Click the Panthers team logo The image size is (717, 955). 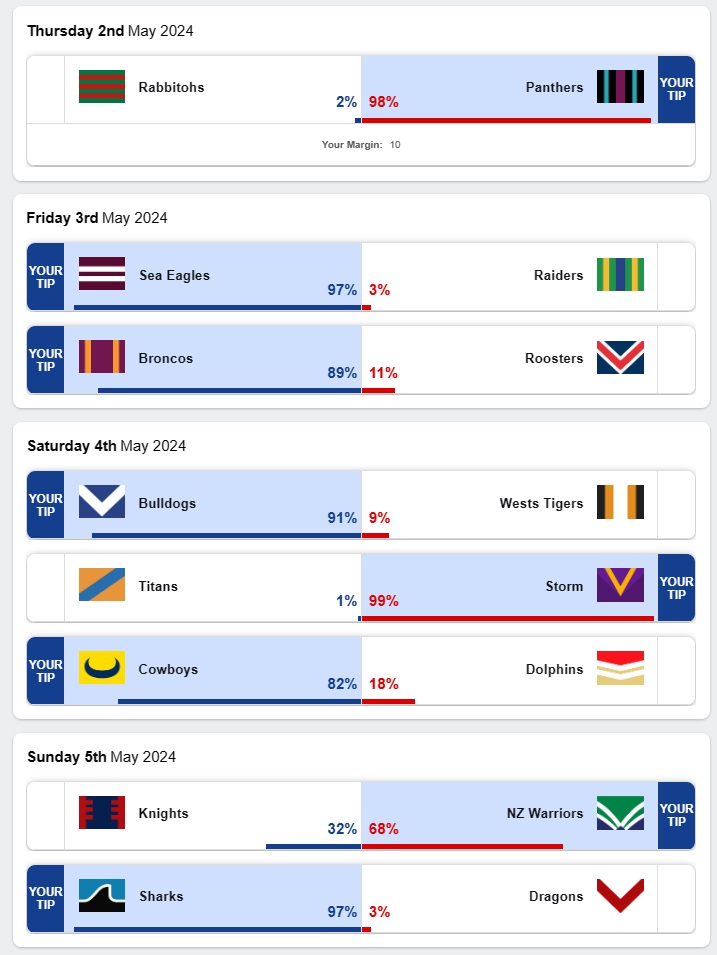pyautogui.click(x=620, y=87)
